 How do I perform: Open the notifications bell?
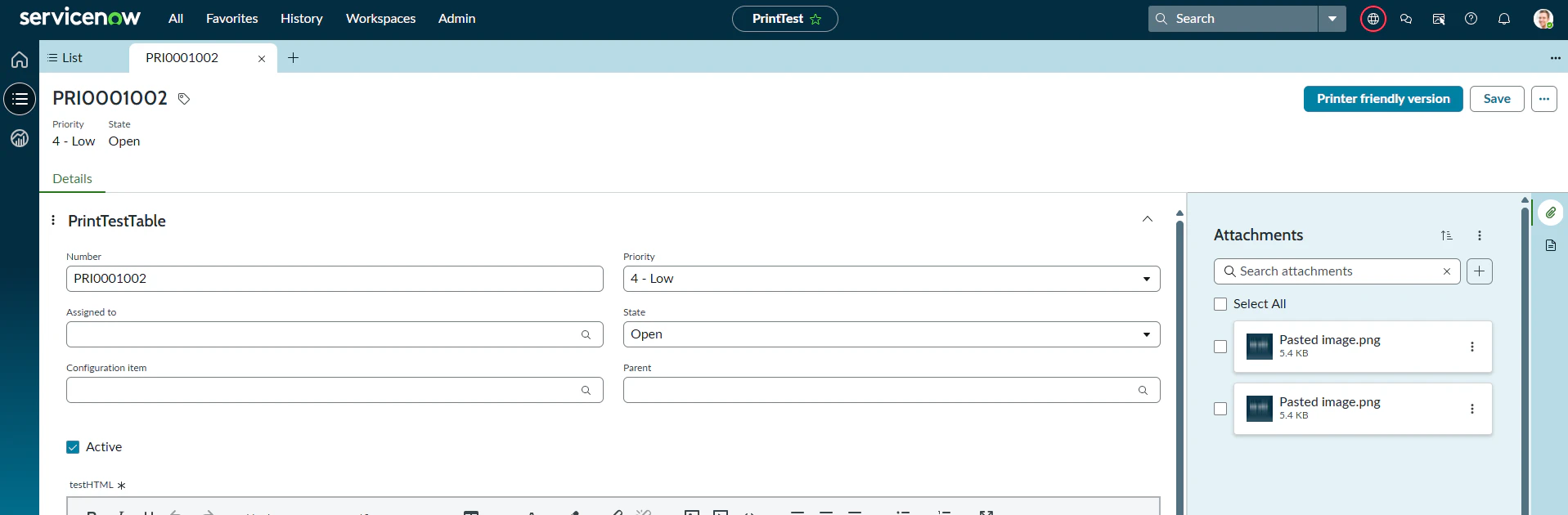click(x=1504, y=19)
